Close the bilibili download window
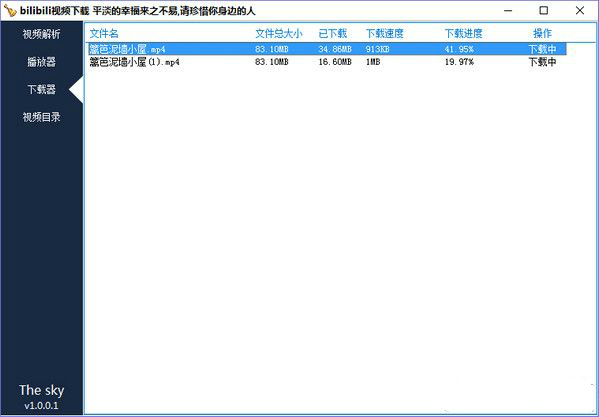This screenshot has height=417, width=599. (x=580, y=11)
